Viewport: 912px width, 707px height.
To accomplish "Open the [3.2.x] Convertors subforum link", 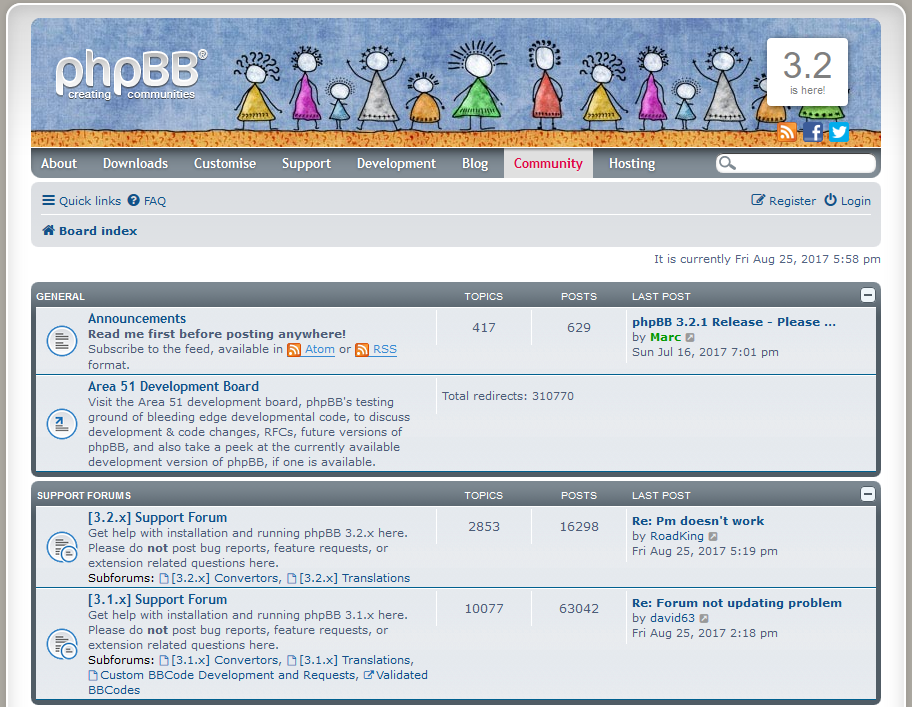I will [226, 579].
